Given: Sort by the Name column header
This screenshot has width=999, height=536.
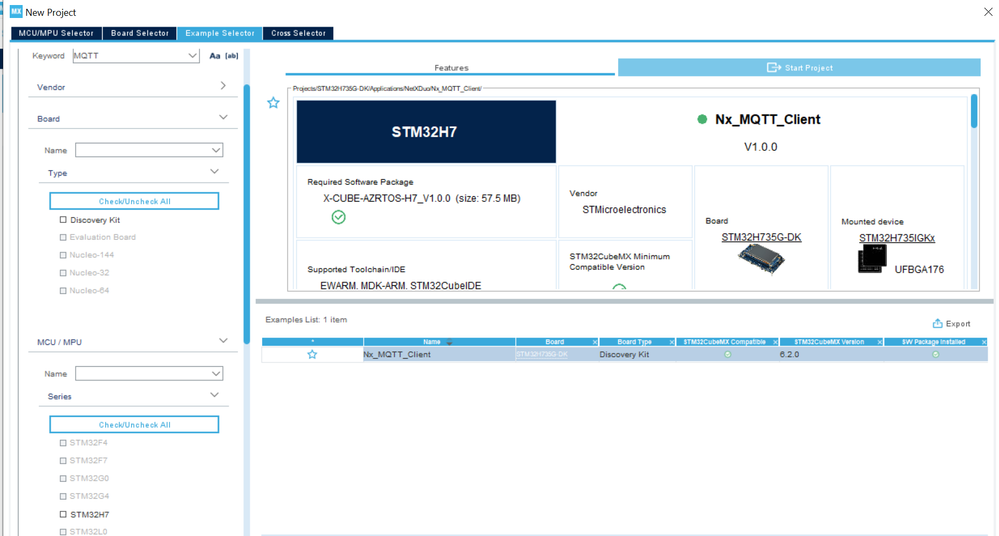Looking at the screenshot, I should pyautogui.click(x=439, y=342).
